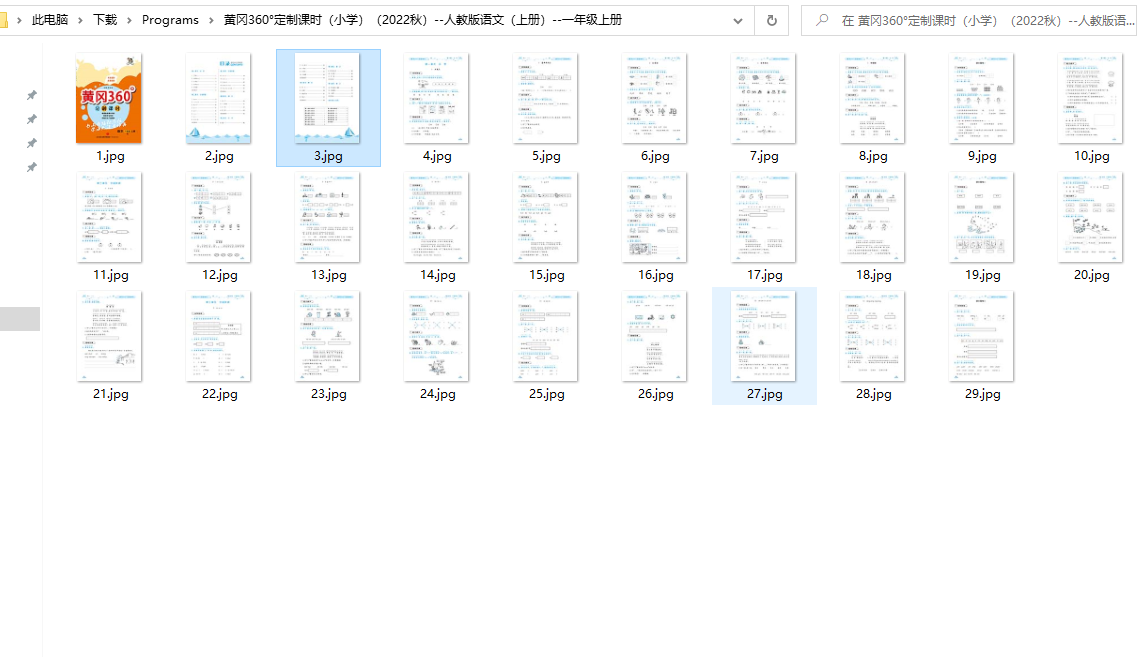Image resolution: width=1148 pixels, height=657 pixels.
Task: Click the topmost pin icon in the sidebar
Action: click(31, 95)
